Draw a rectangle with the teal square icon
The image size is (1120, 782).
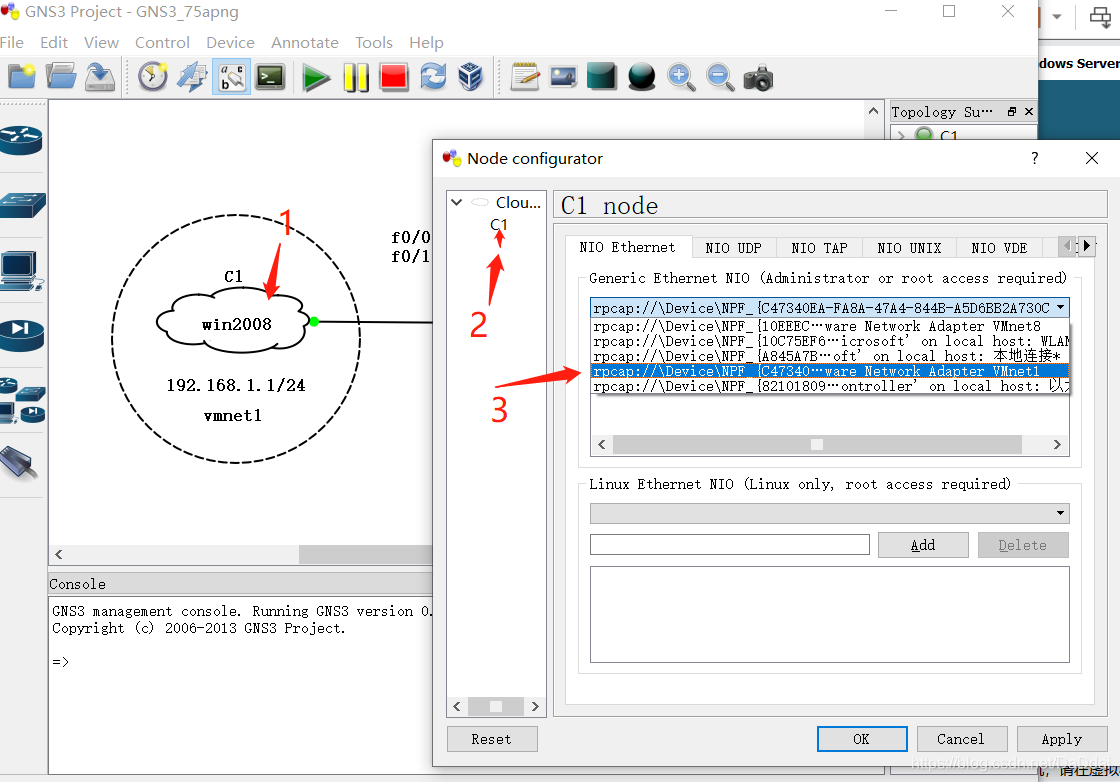[601, 76]
